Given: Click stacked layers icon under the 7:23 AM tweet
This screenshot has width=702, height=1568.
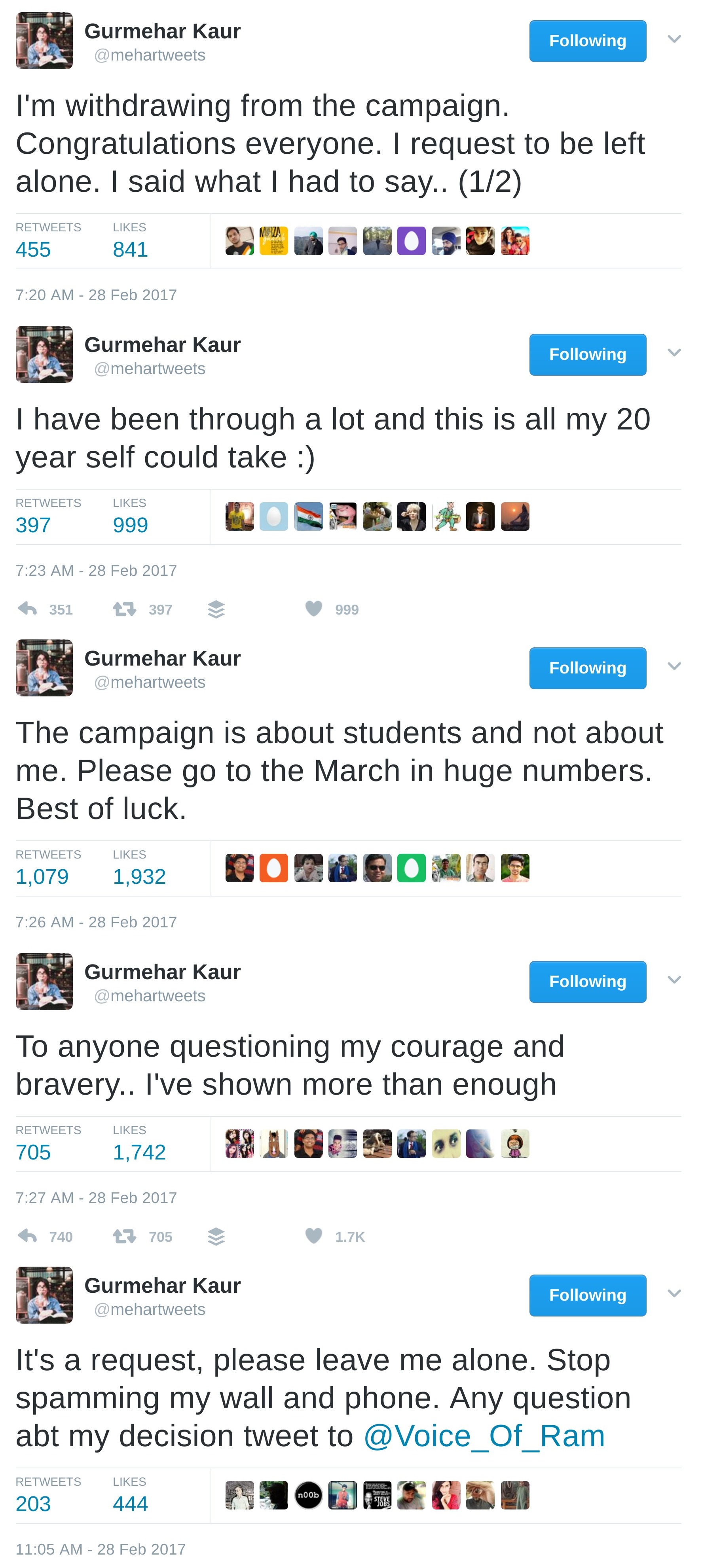Looking at the screenshot, I should point(216,609).
